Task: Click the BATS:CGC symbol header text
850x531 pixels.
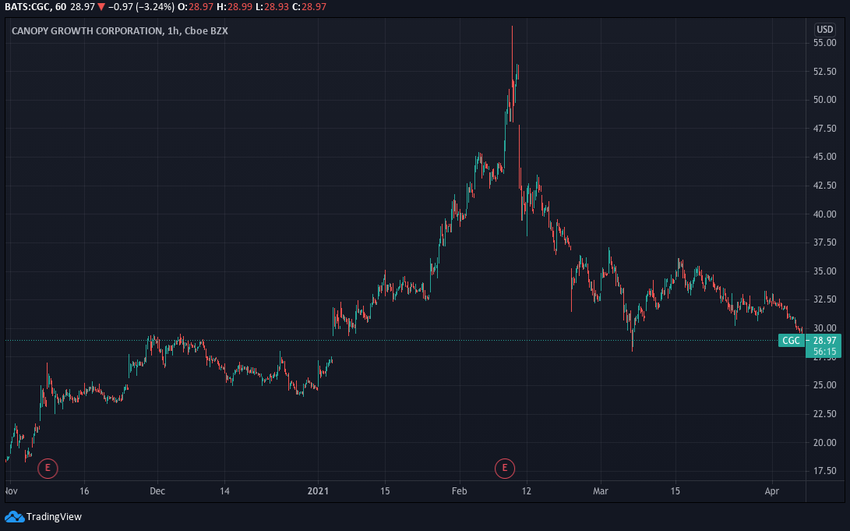Action: coord(28,7)
